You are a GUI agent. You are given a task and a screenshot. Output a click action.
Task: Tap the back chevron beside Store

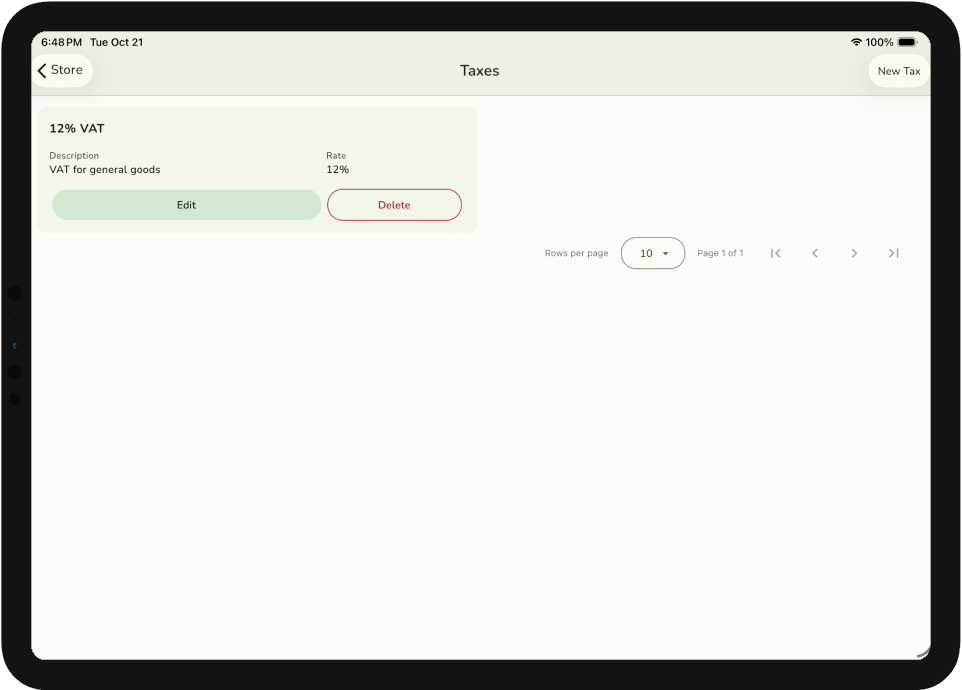click(42, 70)
